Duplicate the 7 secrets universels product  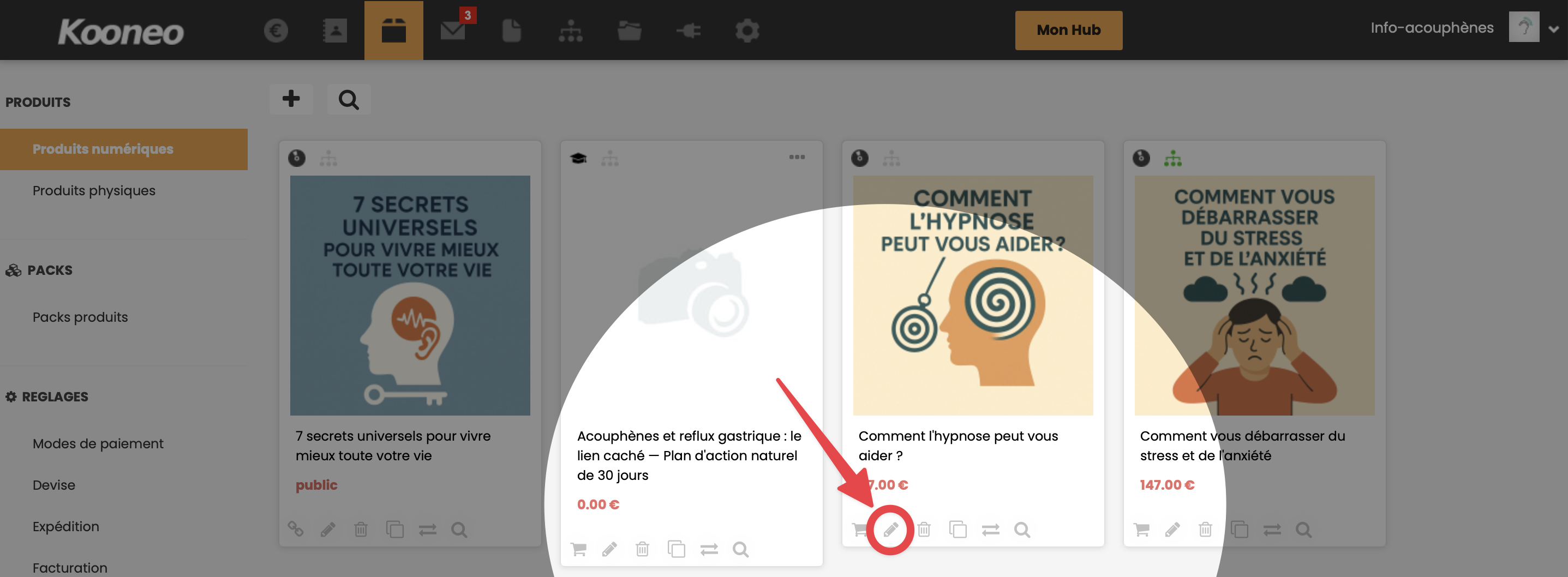pos(394,530)
